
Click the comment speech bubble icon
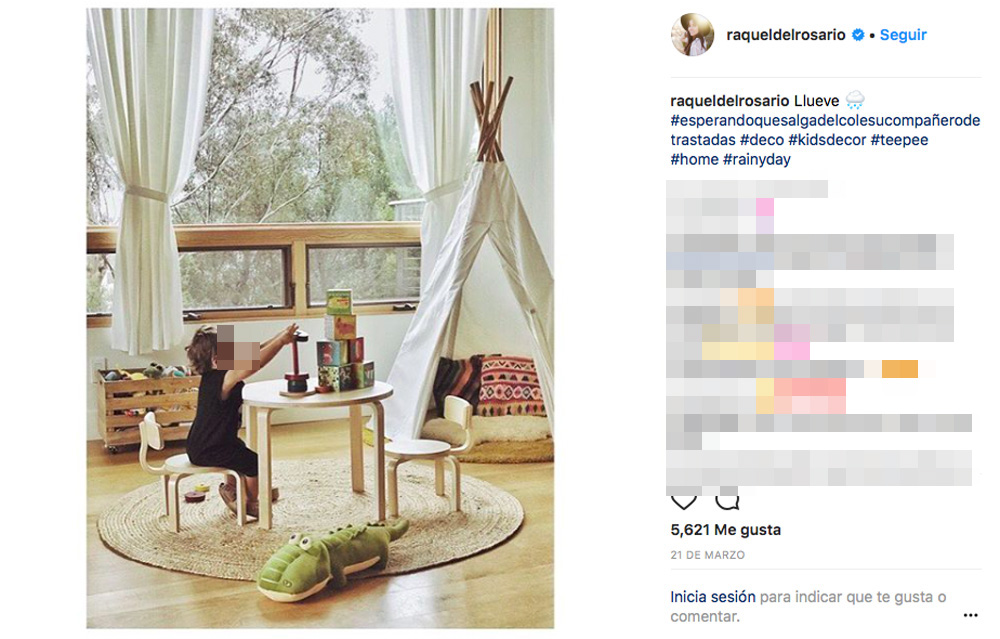[x=727, y=502]
